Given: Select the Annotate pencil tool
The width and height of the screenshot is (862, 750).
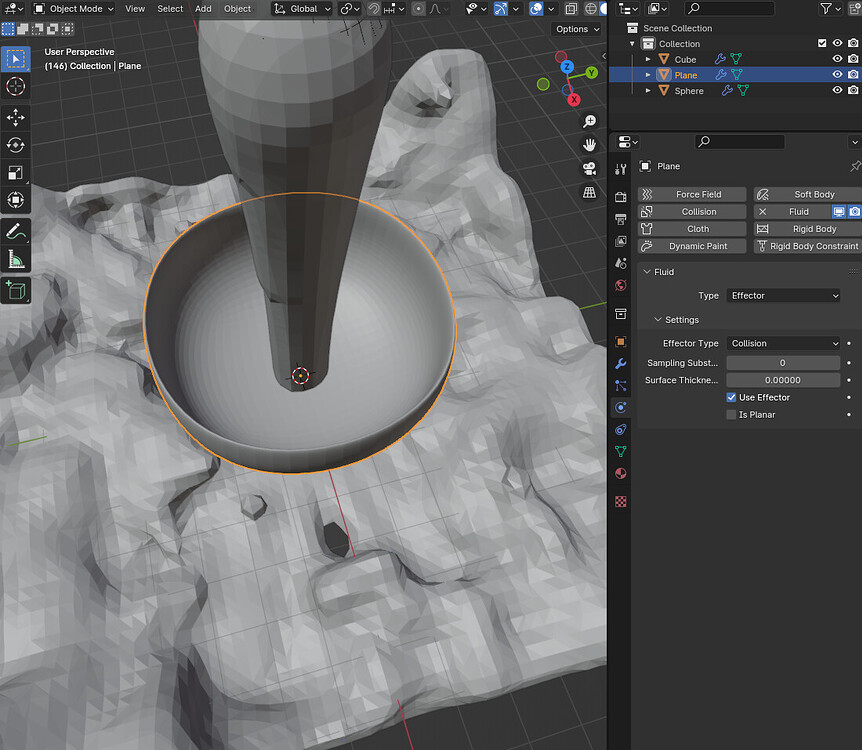Looking at the screenshot, I should [x=15, y=232].
